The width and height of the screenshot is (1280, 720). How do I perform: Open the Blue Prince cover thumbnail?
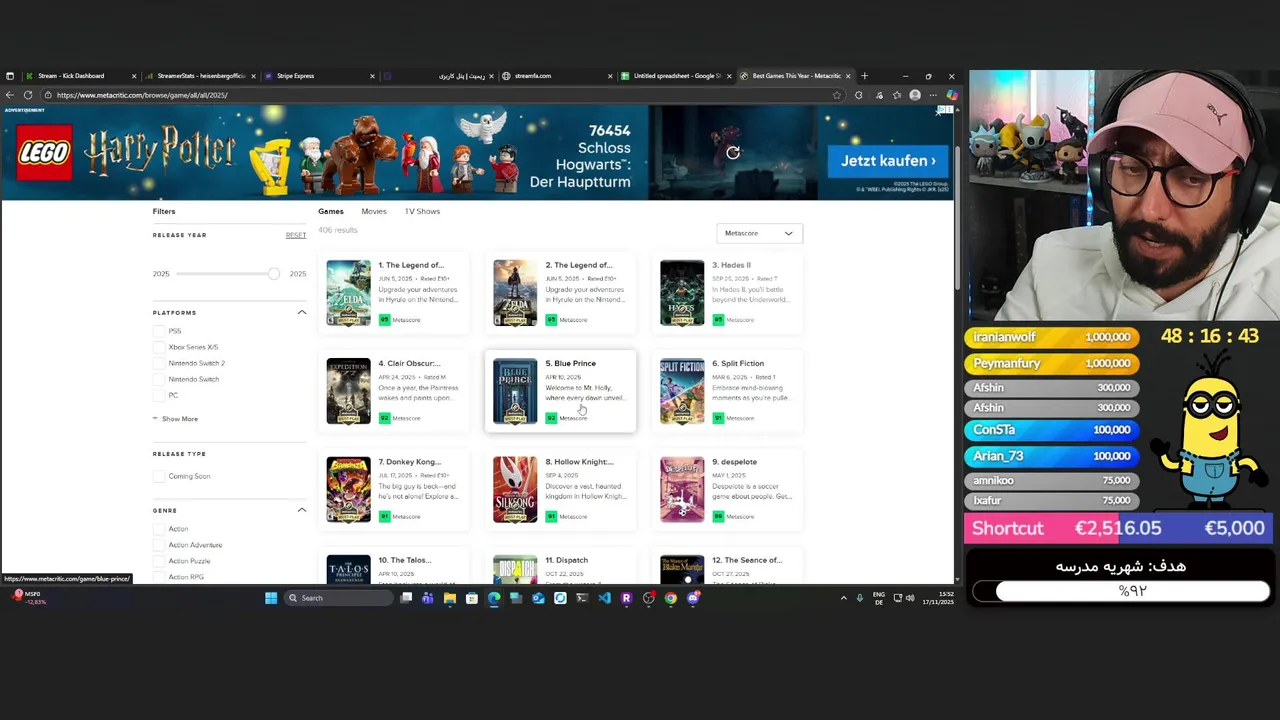coord(515,391)
